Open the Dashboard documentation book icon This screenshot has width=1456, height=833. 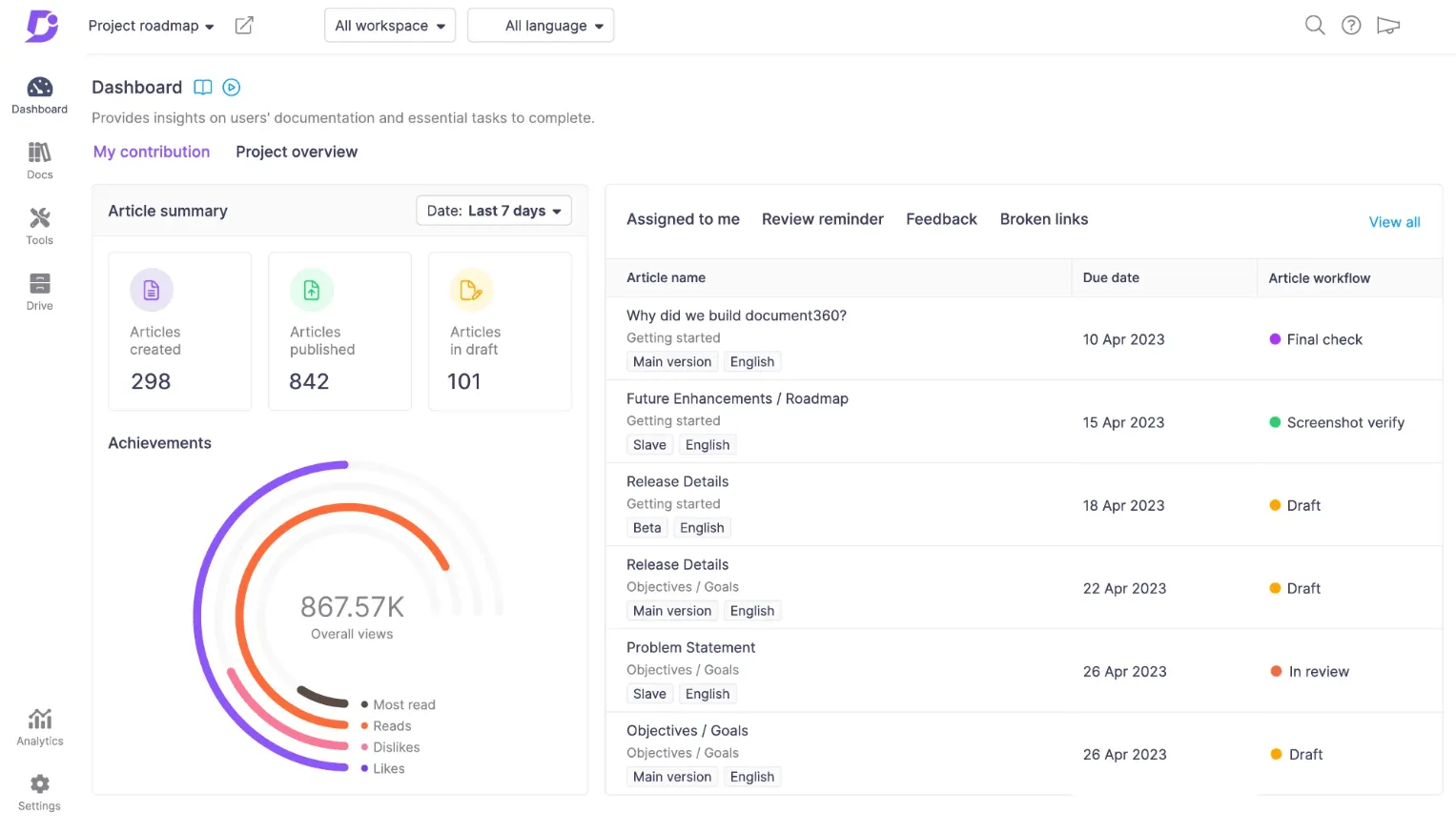click(x=203, y=88)
